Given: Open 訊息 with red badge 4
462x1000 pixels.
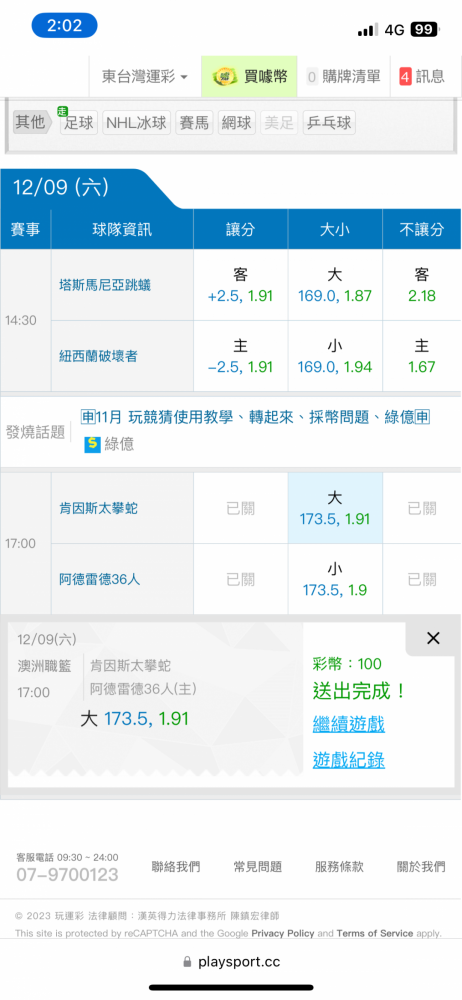Looking at the screenshot, I should pyautogui.click(x=422, y=77).
